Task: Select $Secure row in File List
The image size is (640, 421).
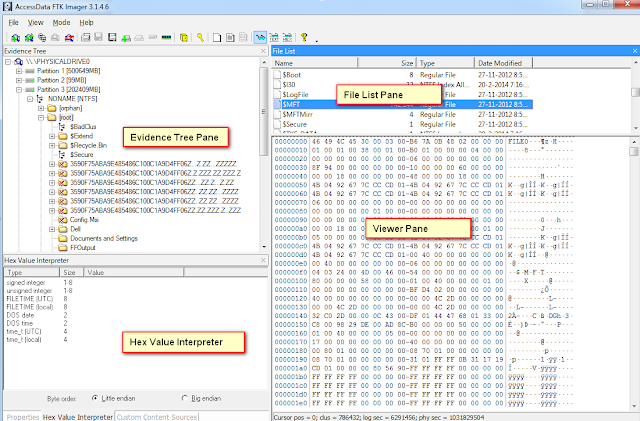Action: 402,124
